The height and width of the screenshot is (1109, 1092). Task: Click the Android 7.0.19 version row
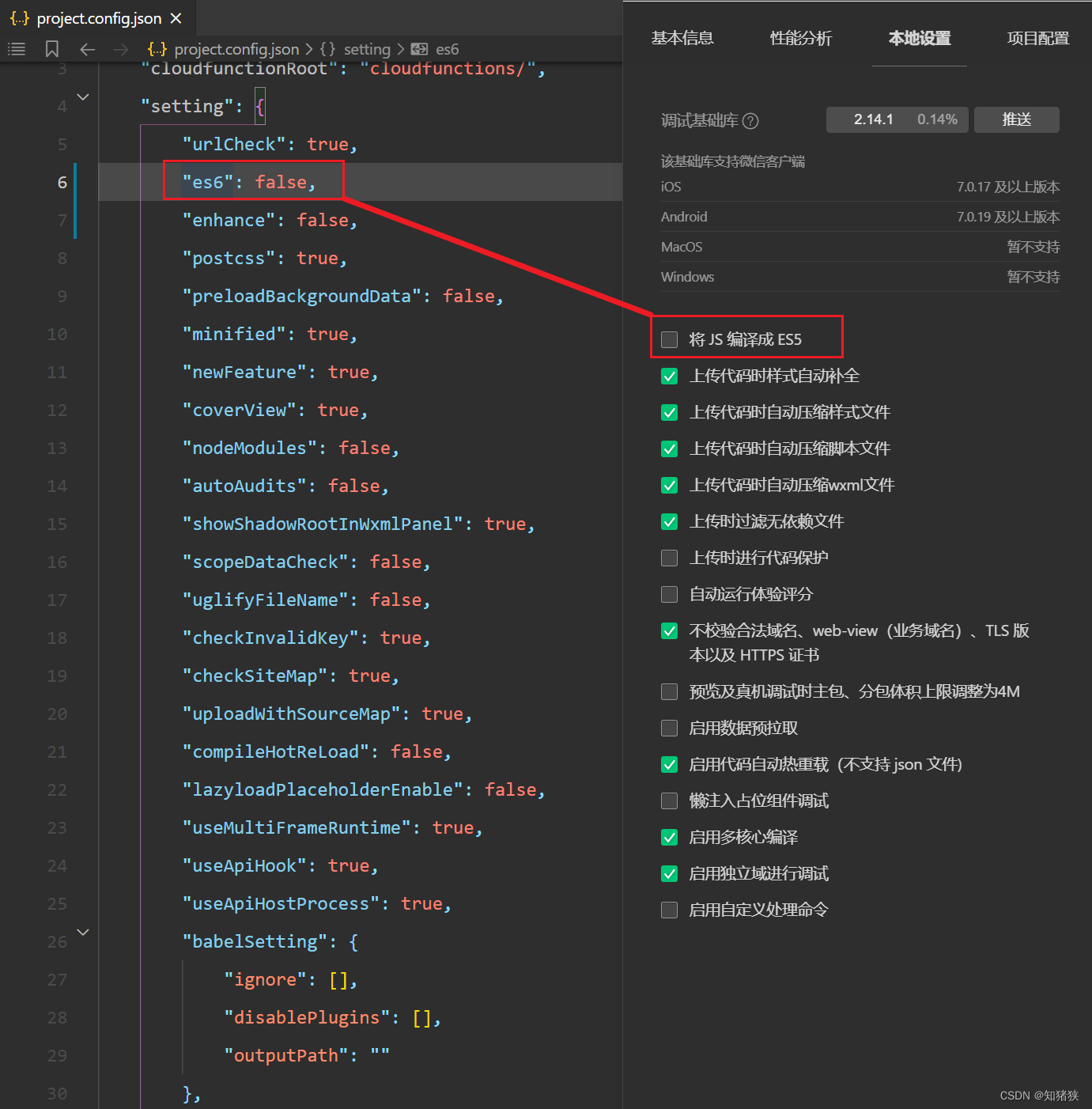pyautogui.click(x=860, y=217)
